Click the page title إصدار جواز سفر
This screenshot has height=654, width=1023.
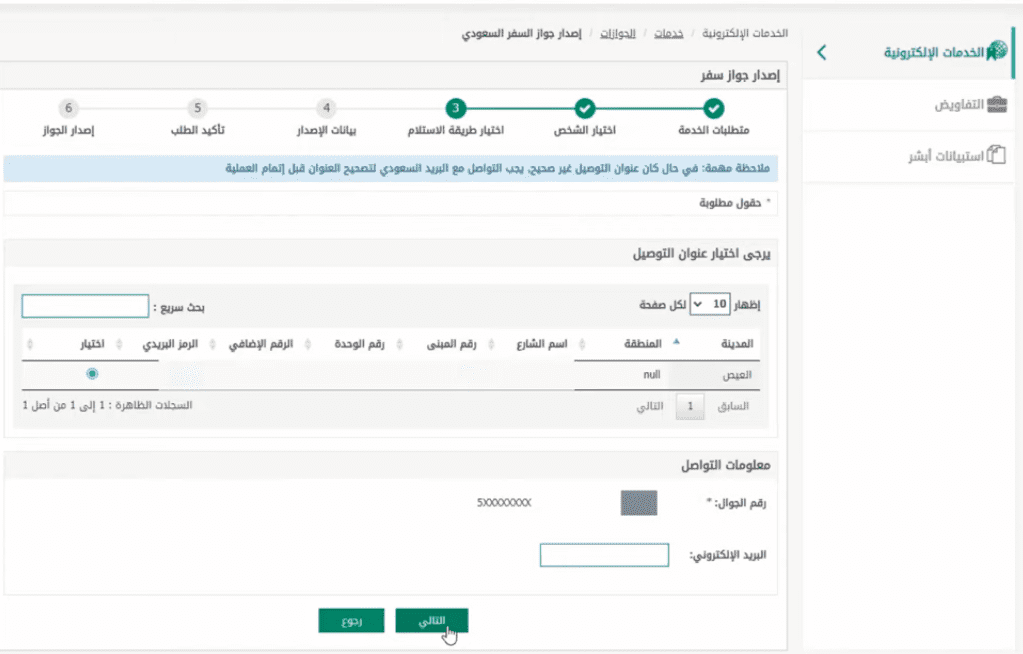click(740, 76)
